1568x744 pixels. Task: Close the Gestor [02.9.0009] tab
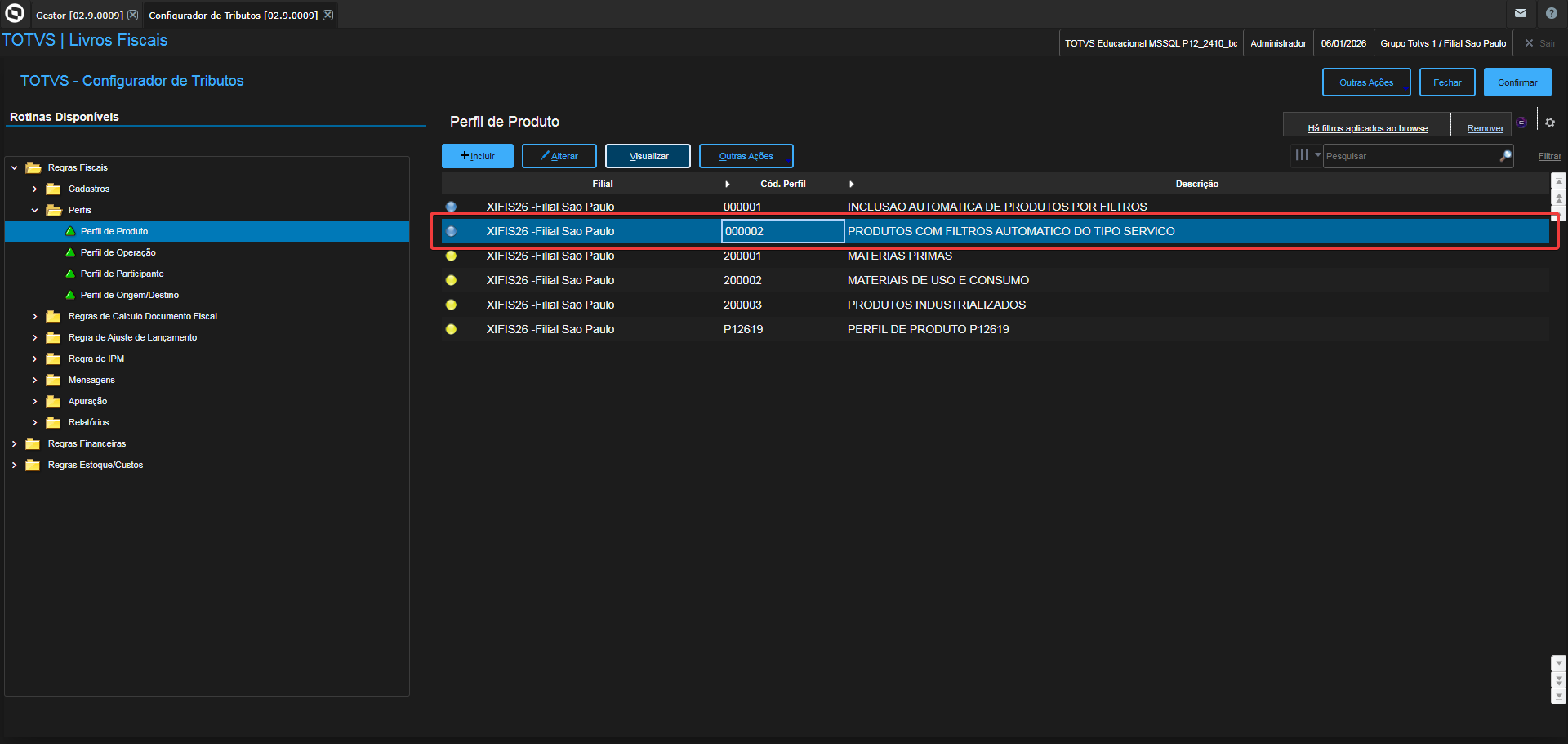point(133,15)
